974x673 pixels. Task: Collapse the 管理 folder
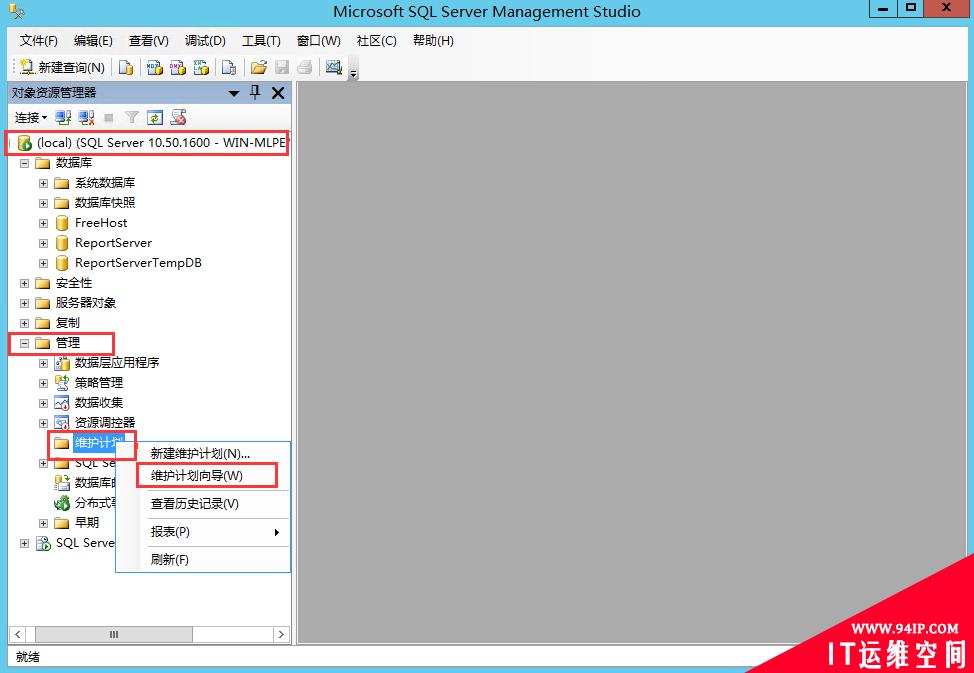click(24, 343)
